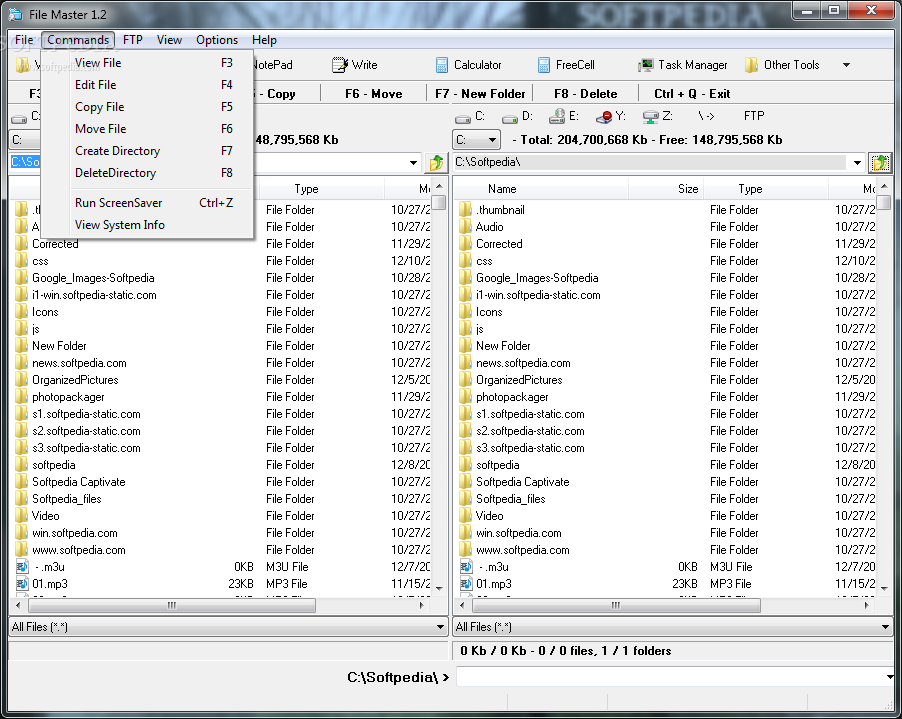Go up one folder in left panel
The width and height of the screenshot is (902, 719).
coord(436,163)
